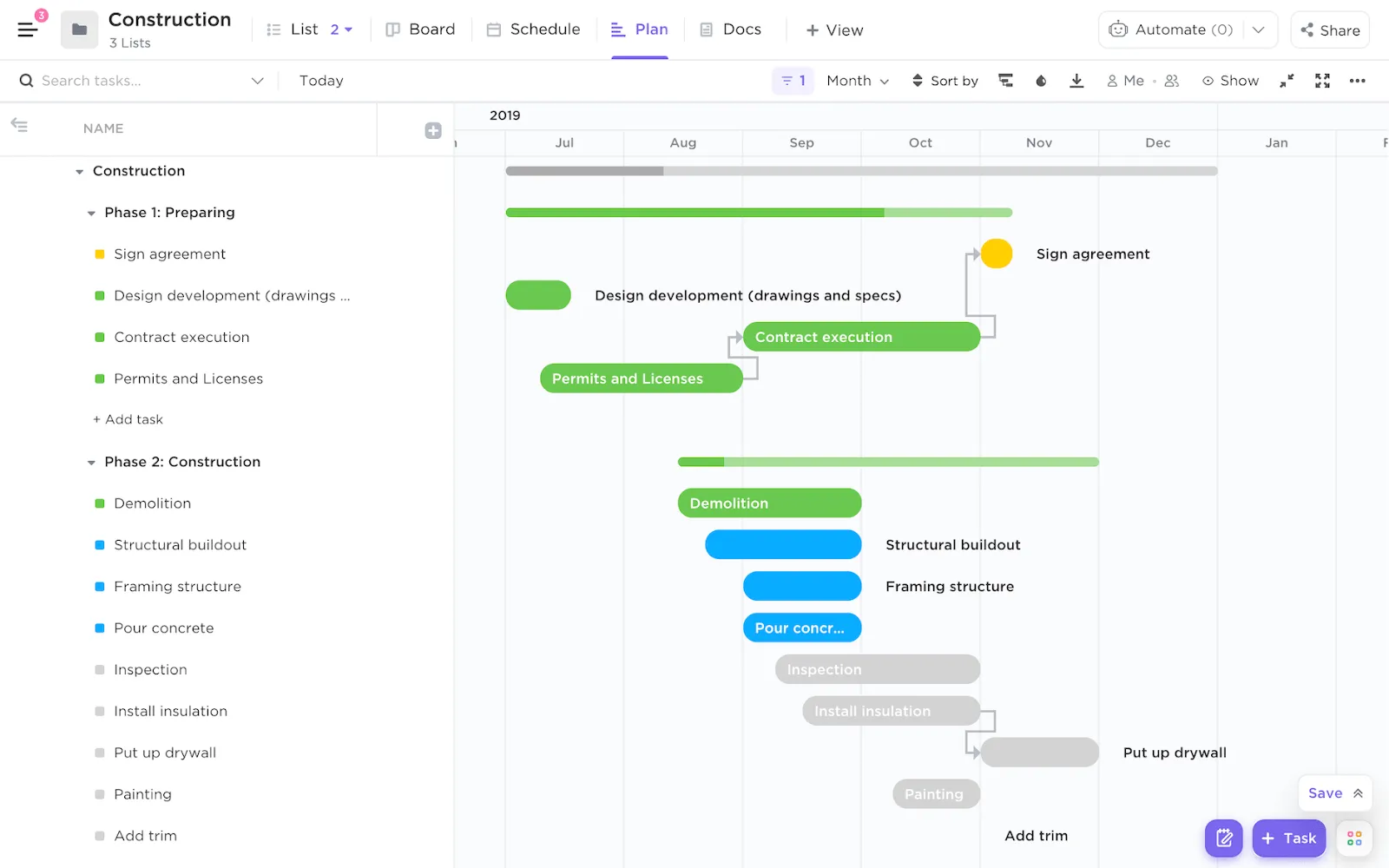Click yellow status square for Sign agreement
Viewport: 1389px width, 868px height.
coord(100,254)
